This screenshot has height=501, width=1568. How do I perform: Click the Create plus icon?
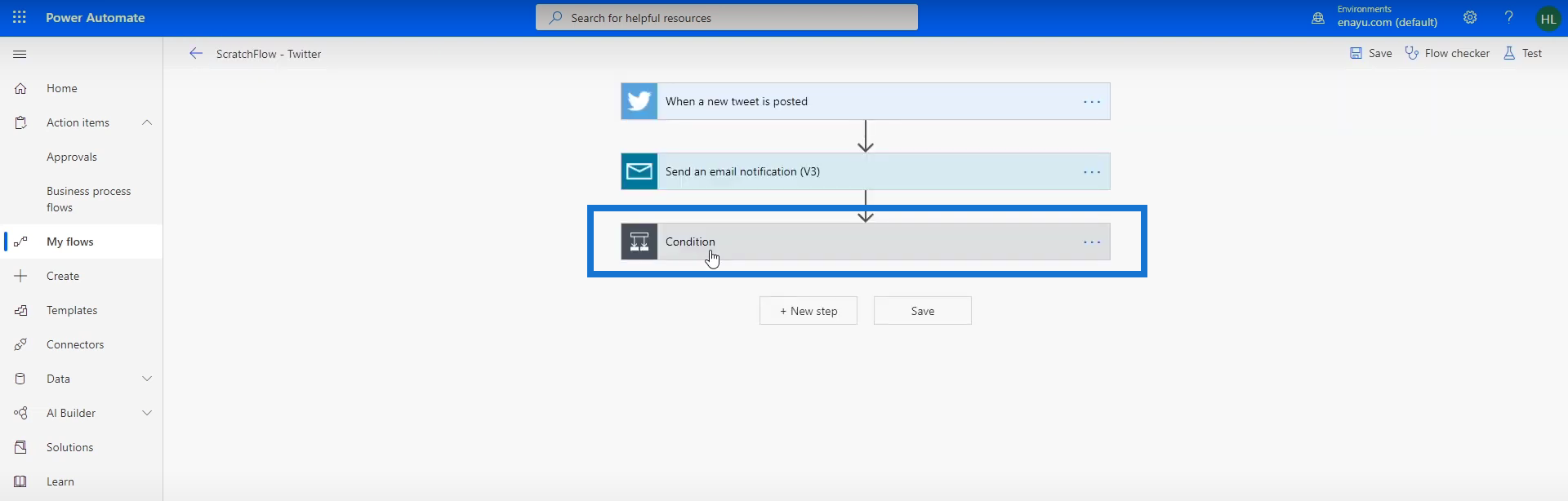pos(20,276)
